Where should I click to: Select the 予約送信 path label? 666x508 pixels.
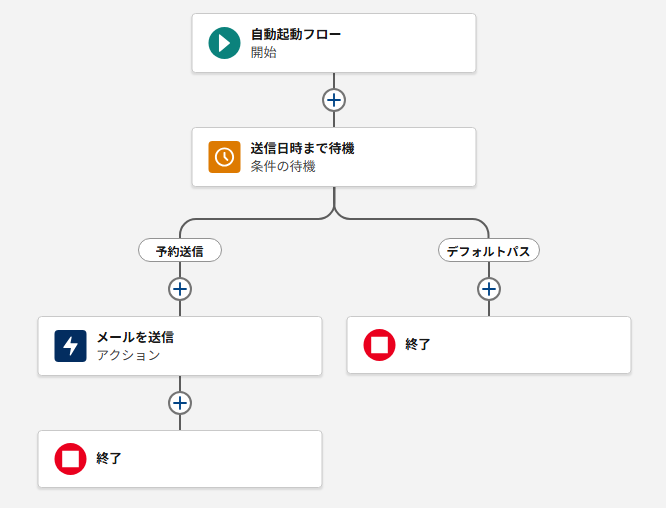pyautogui.click(x=180, y=251)
